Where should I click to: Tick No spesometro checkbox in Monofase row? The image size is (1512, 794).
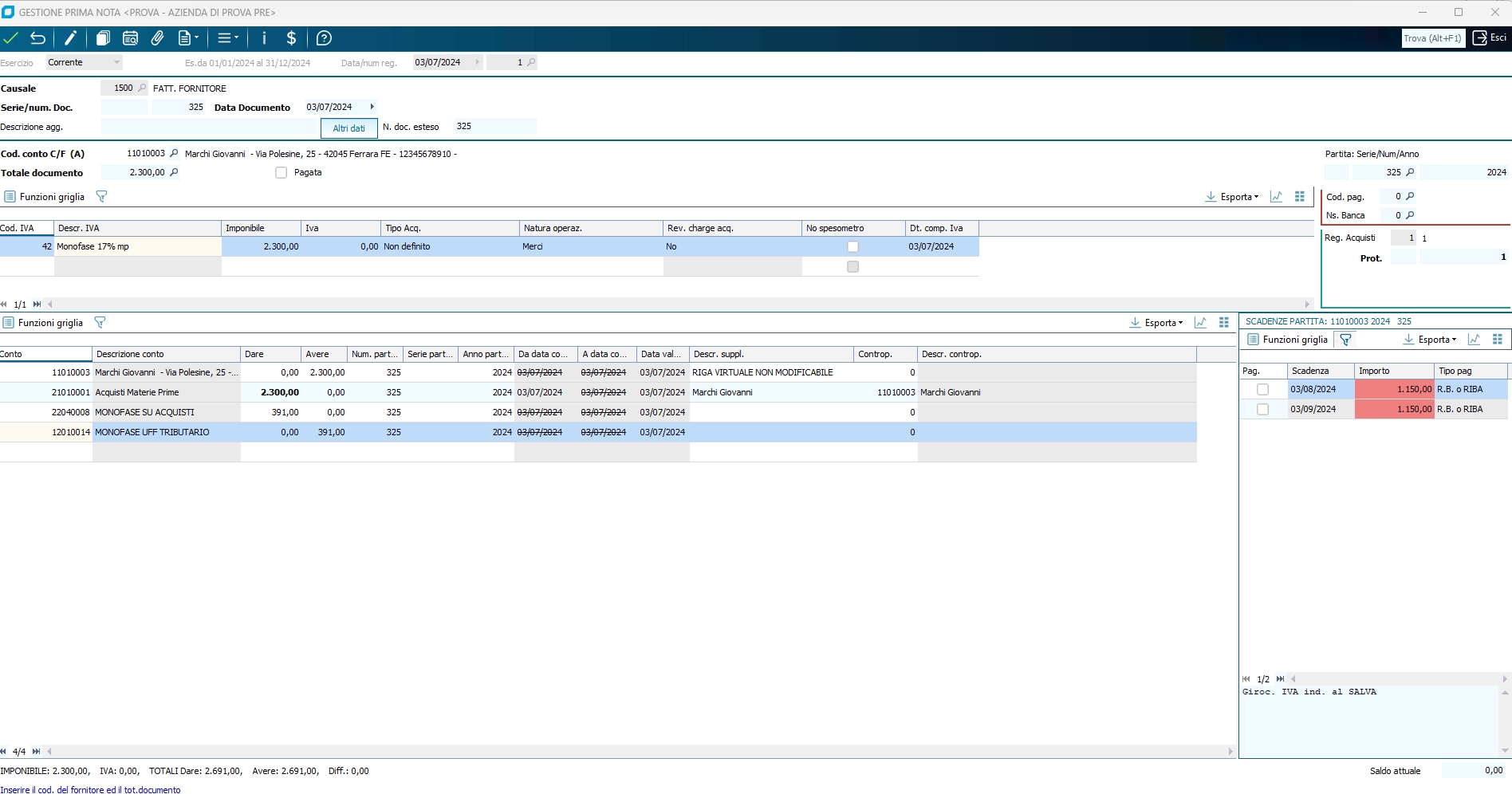[852, 247]
